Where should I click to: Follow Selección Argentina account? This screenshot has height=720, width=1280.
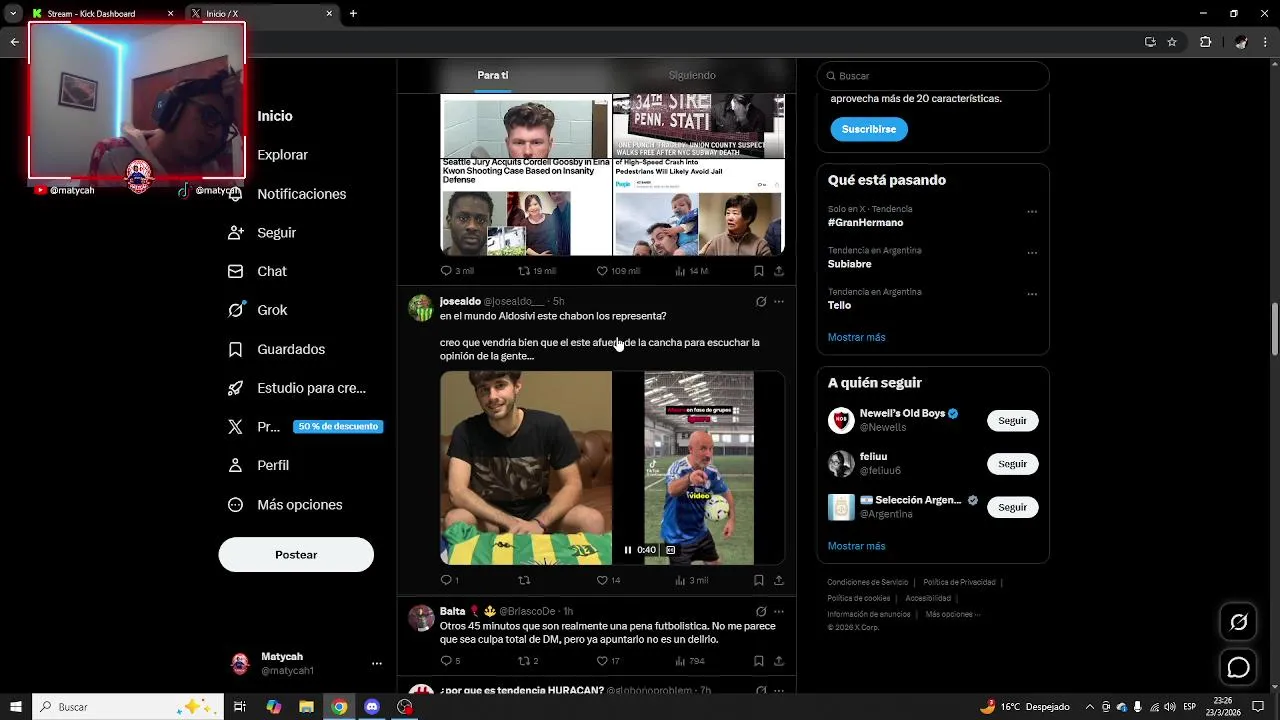click(1012, 507)
